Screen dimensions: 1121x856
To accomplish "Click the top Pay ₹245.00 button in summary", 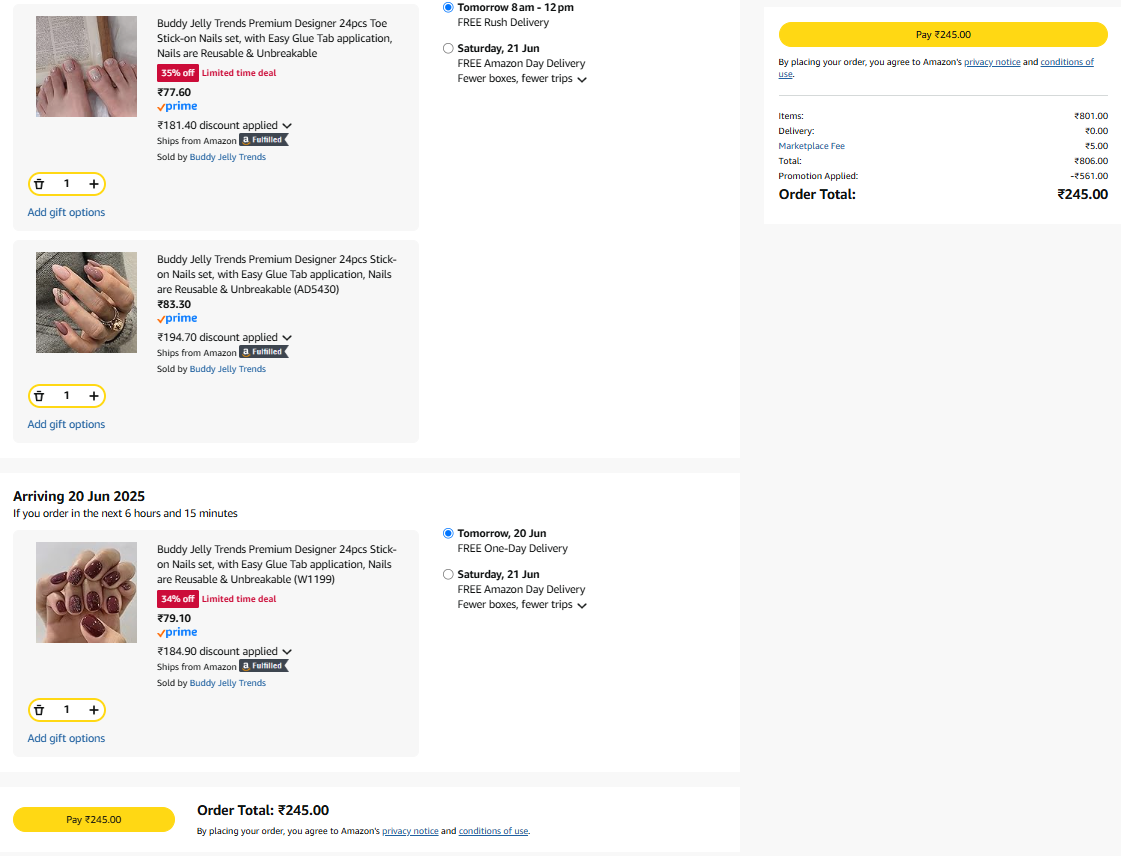I will point(943,34).
